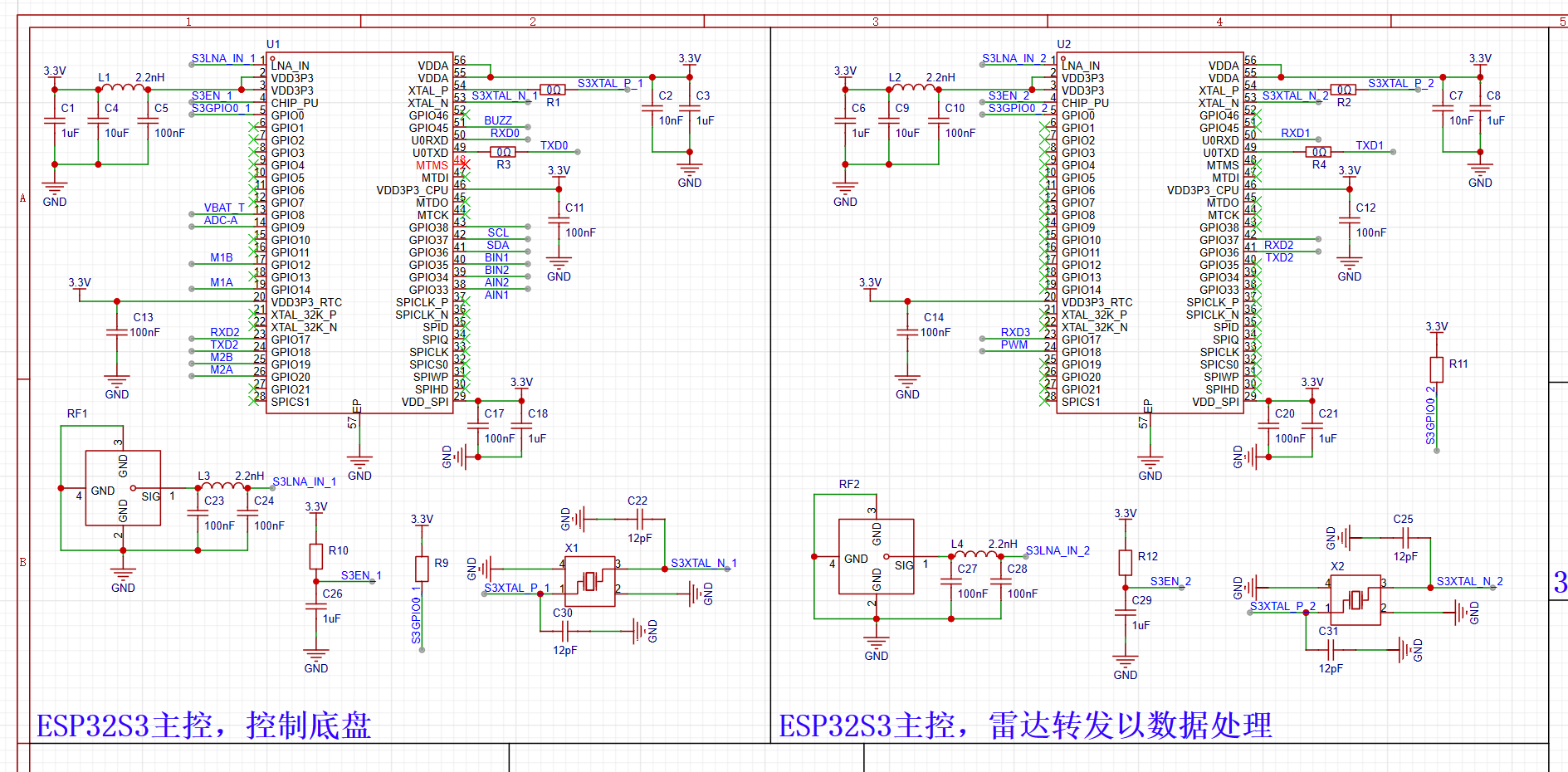This screenshot has width=1568, height=772.
Task: Click the SDA net label
Action: click(498, 245)
